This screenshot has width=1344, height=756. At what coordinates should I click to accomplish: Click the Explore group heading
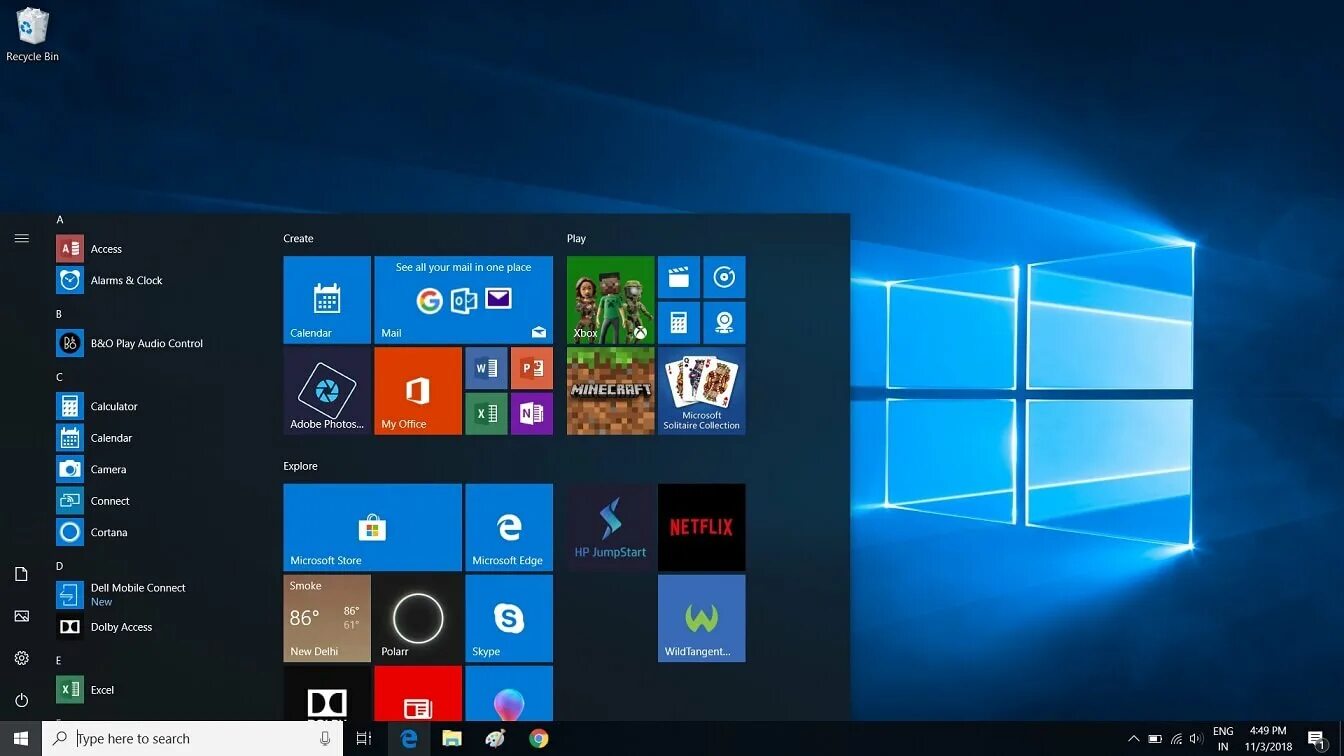pos(300,466)
